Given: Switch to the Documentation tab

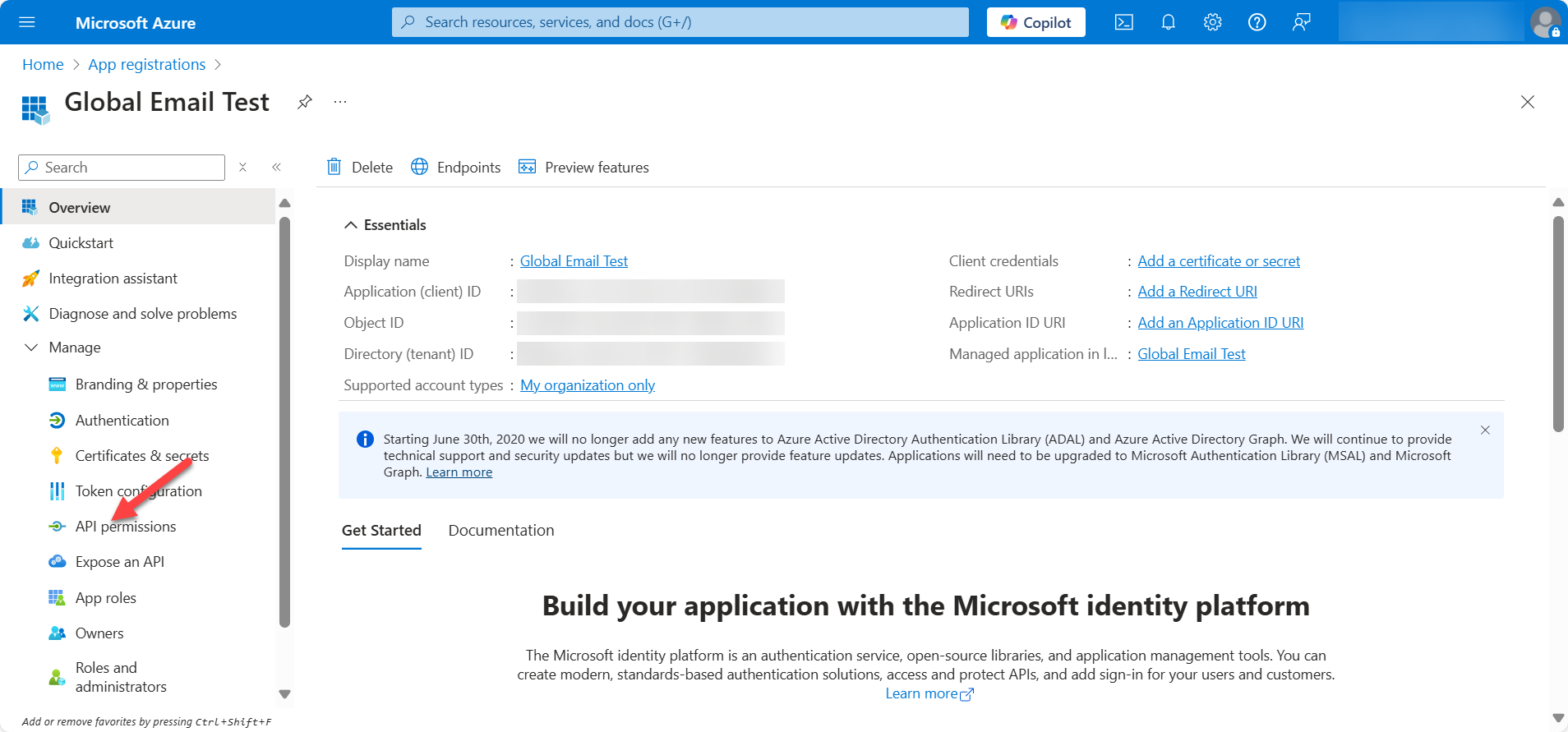Looking at the screenshot, I should 500,531.
